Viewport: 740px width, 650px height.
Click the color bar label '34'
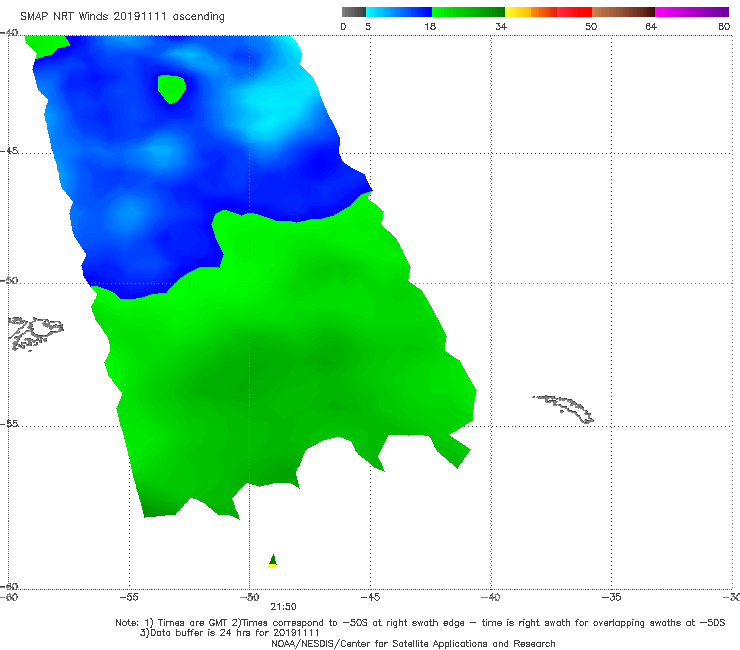coord(501,26)
